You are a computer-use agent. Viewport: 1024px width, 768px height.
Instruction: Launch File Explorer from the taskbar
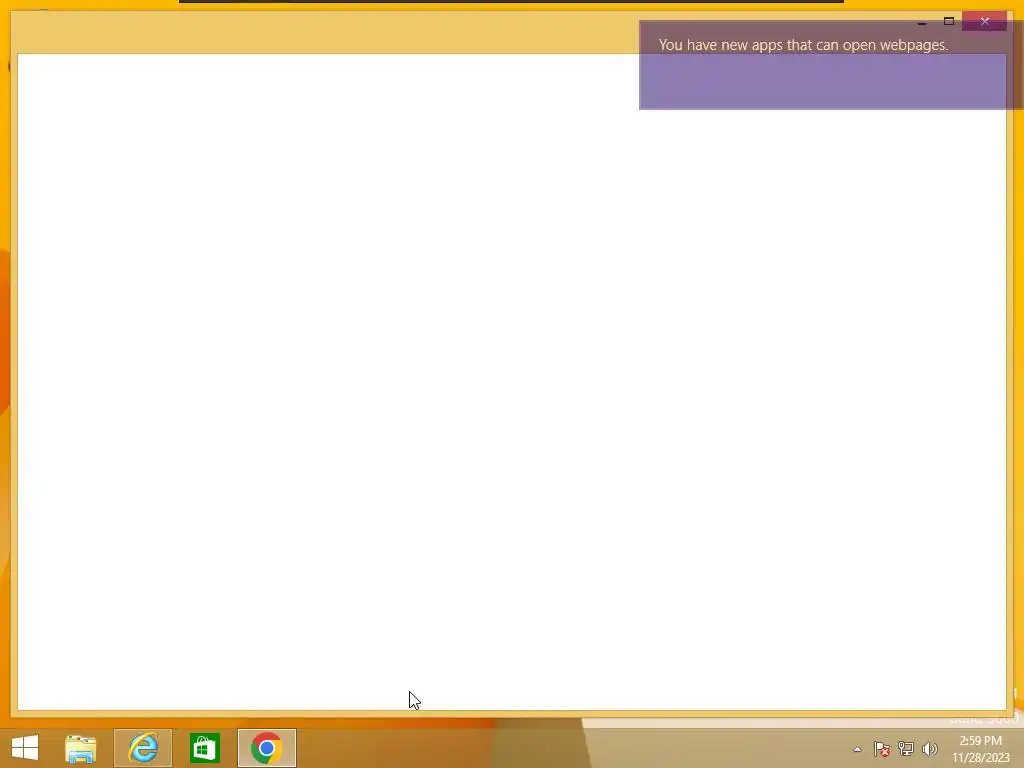pyautogui.click(x=81, y=748)
